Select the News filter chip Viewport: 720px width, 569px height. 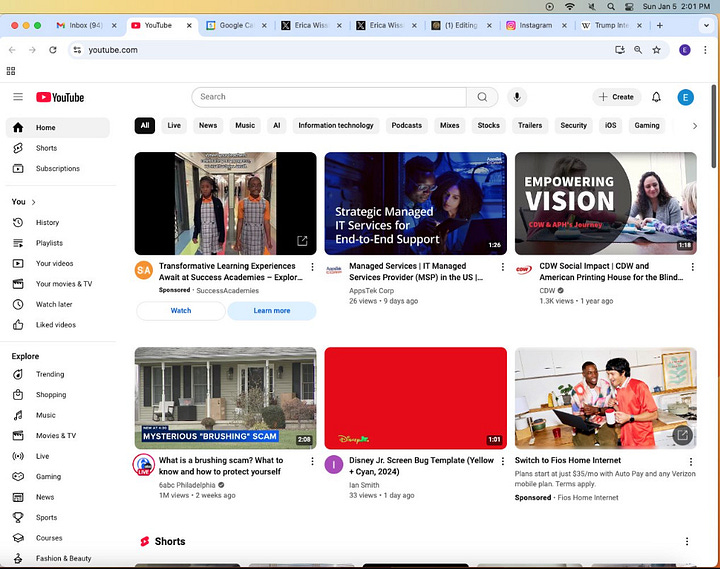[208, 125]
